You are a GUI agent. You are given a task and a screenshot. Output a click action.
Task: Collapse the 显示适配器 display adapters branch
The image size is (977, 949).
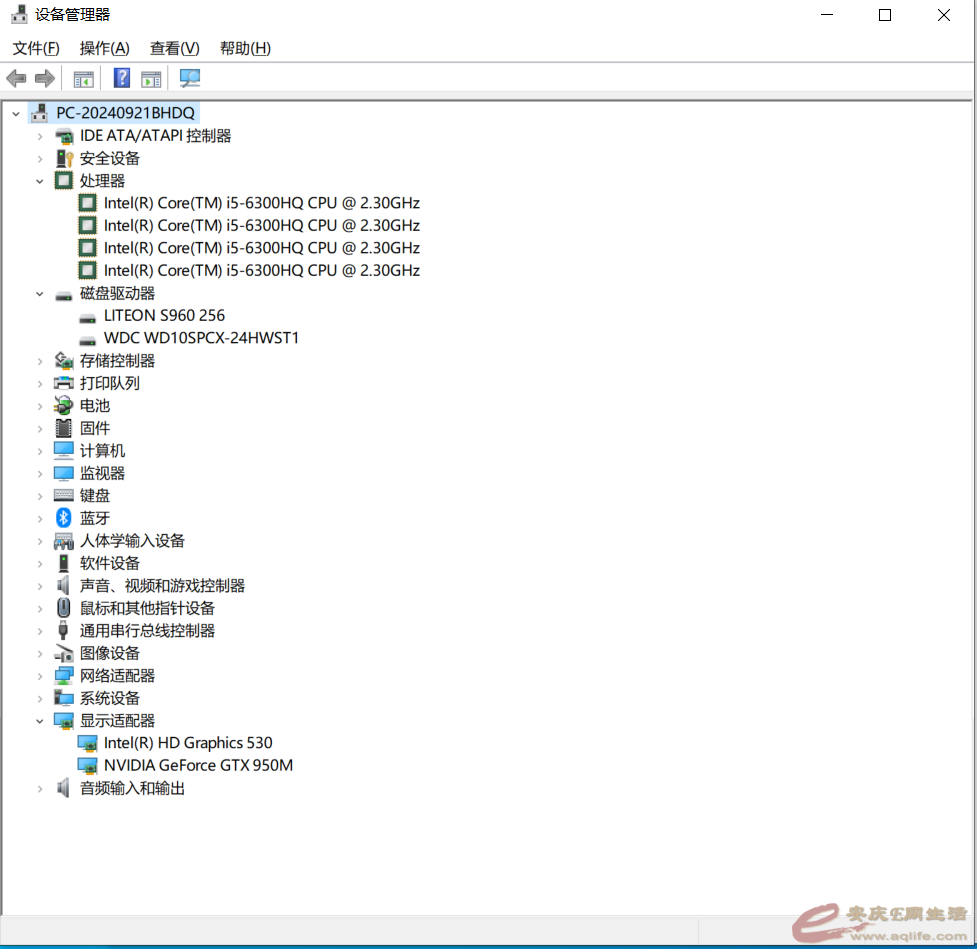[x=40, y=721]
